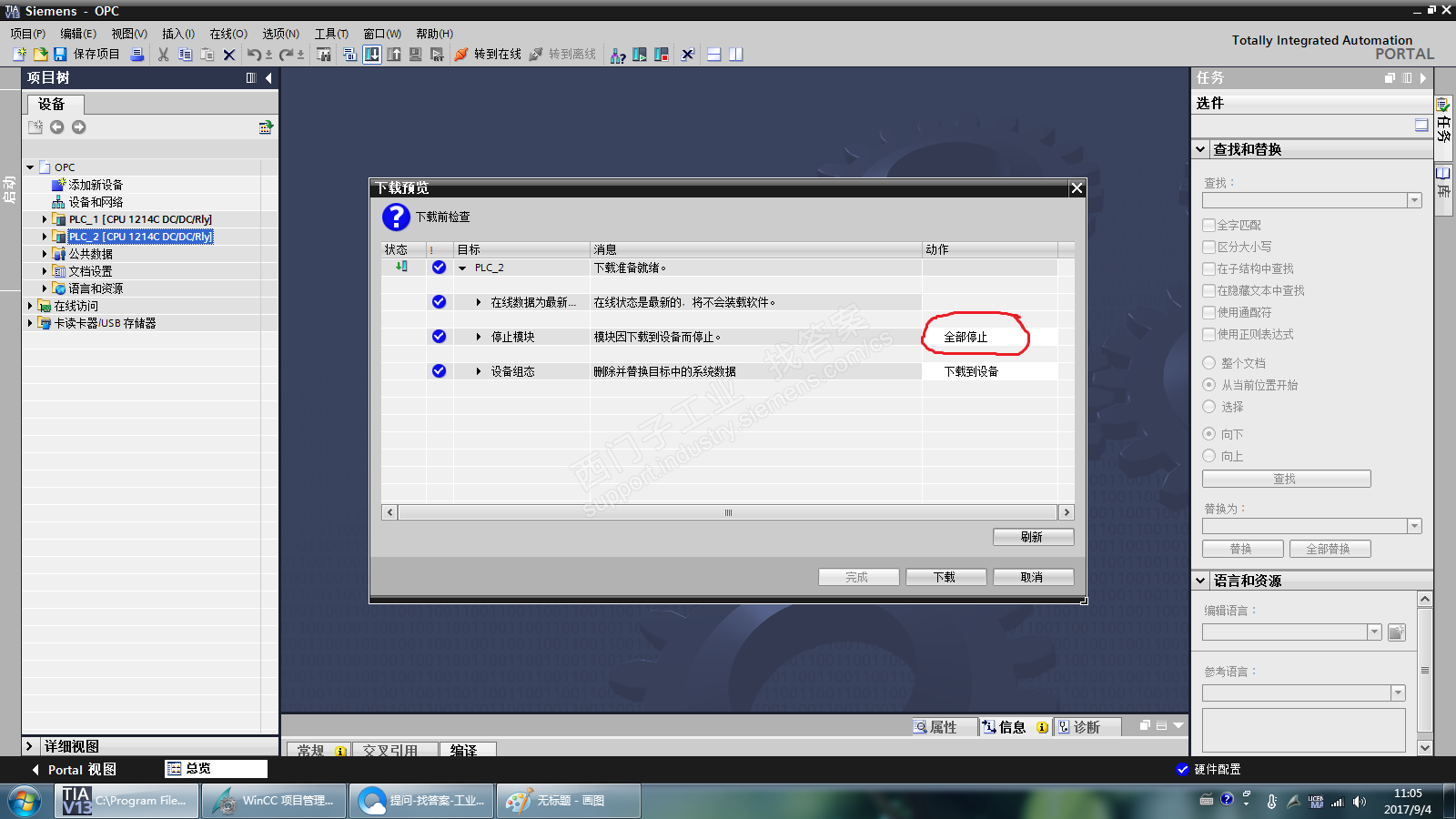
Task: Click the download to device toolbar icon
Action: [x=372, y=55]
